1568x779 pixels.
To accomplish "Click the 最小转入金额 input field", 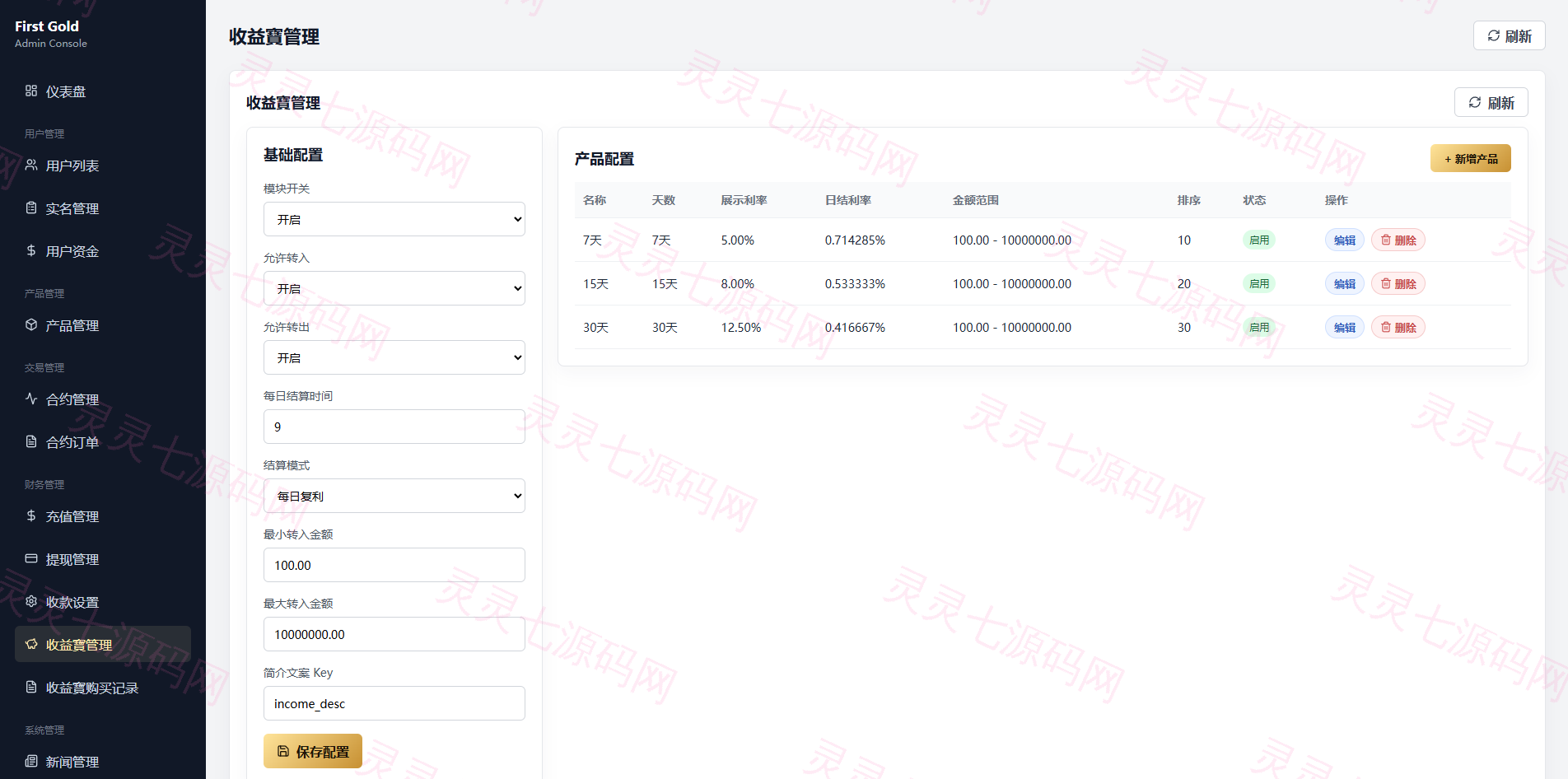I will click(394, 565).
